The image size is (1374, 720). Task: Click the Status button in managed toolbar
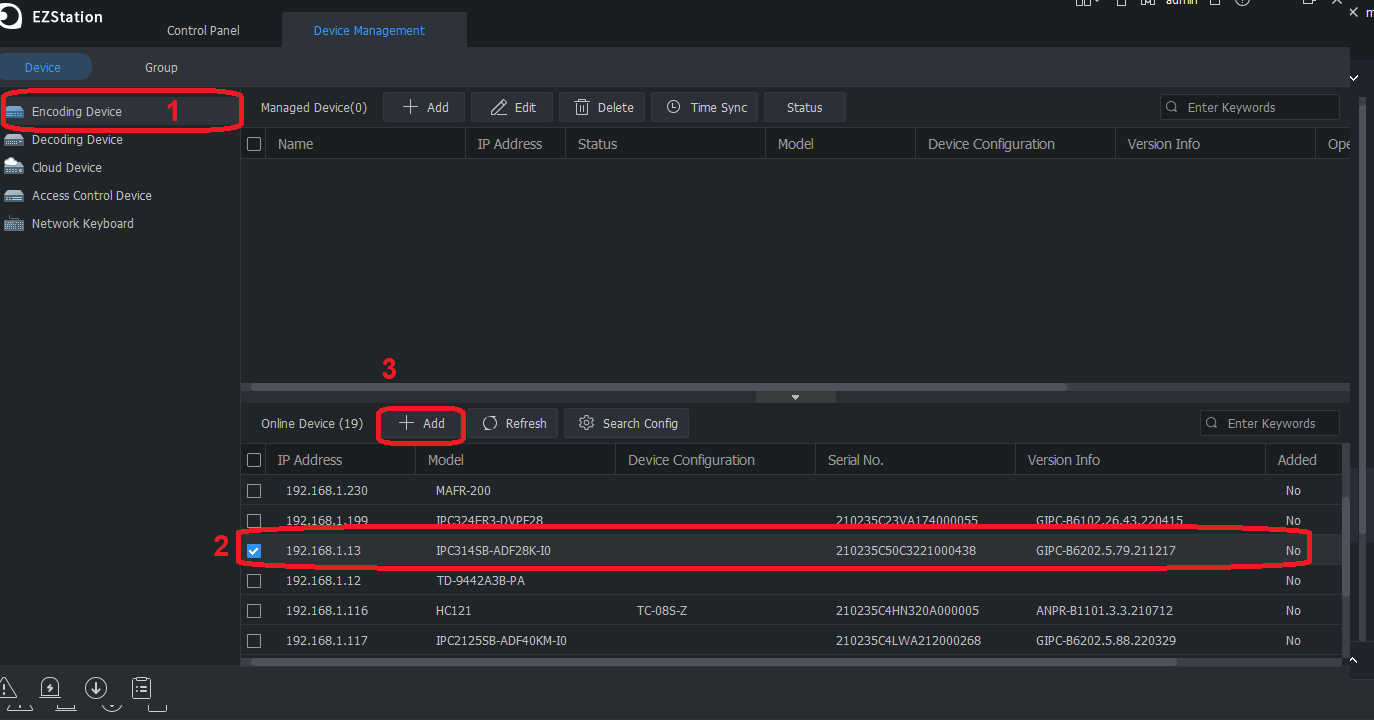click(x=804, y=107)
